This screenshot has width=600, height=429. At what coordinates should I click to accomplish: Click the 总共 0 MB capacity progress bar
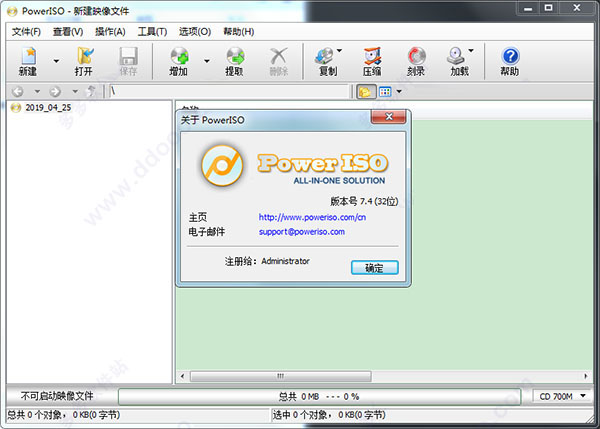pyautogui.click(x=319, y=396)
